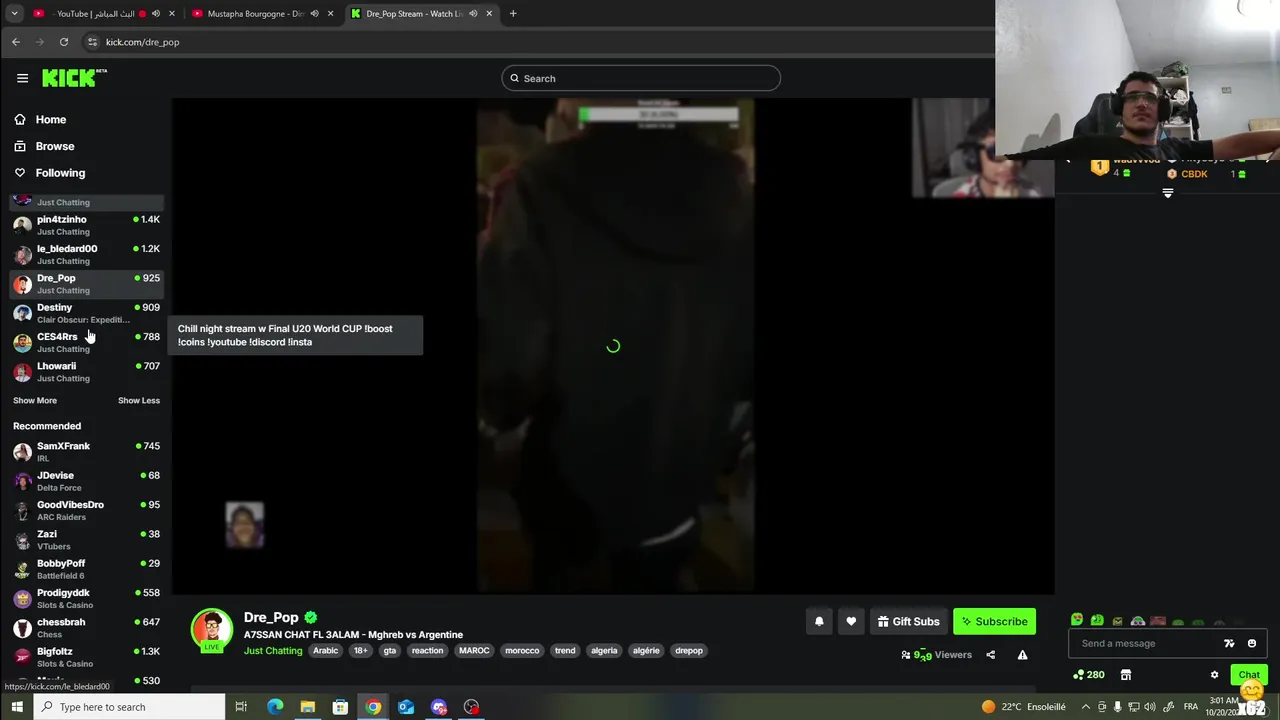The image size is (1280, 720).
Task: Reload the kick.com page
Action: [63, 42]
